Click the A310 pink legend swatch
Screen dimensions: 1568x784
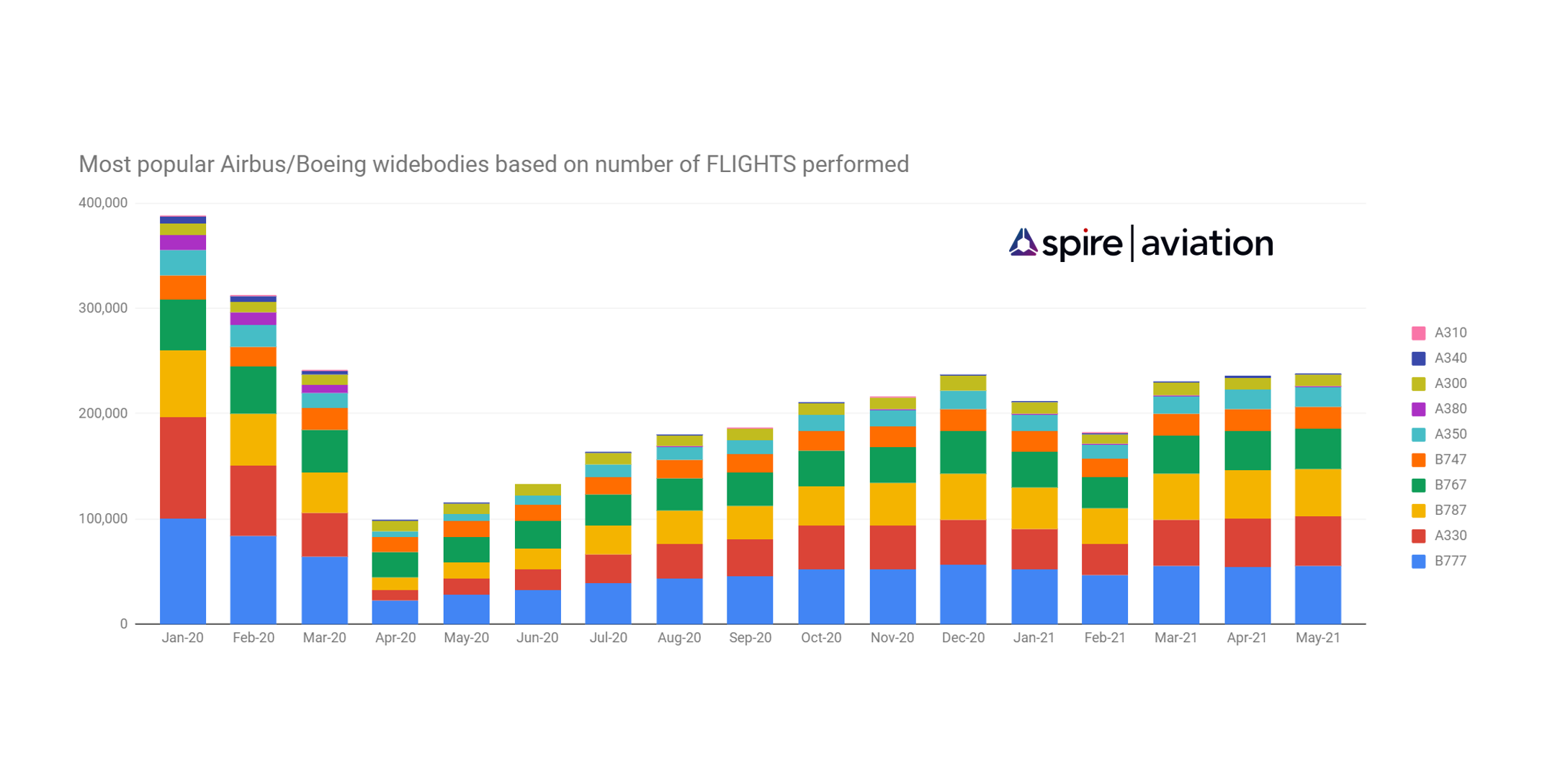pyautogui.click(x=1418, y=333)
